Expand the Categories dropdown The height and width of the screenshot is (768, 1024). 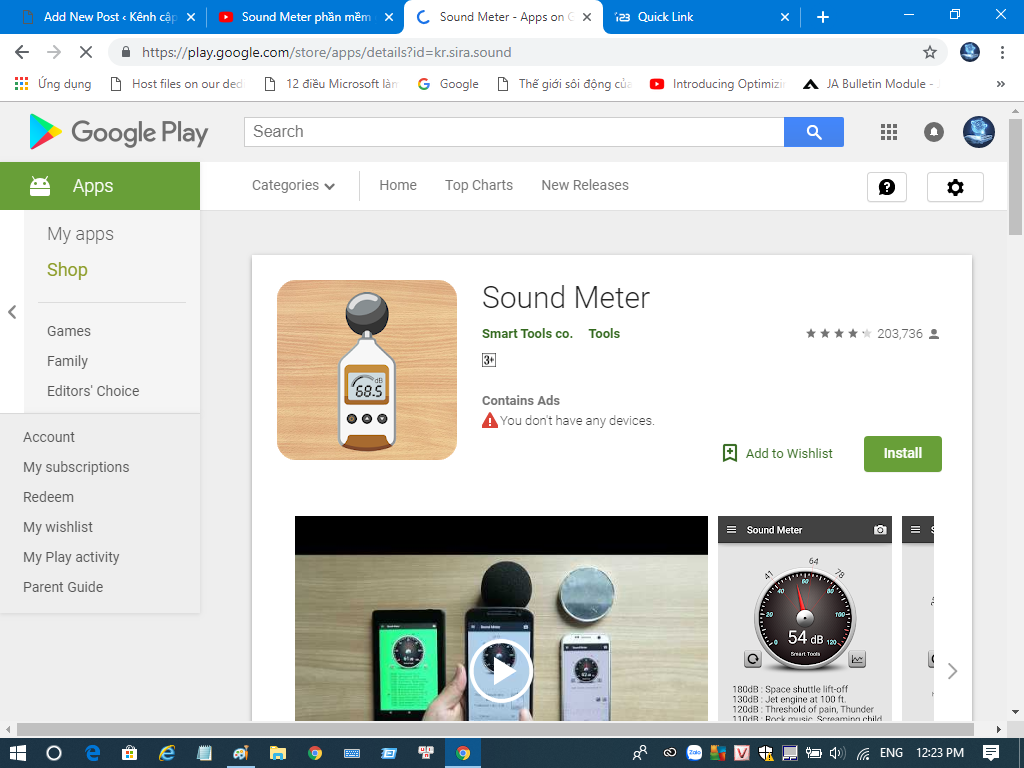293,186
